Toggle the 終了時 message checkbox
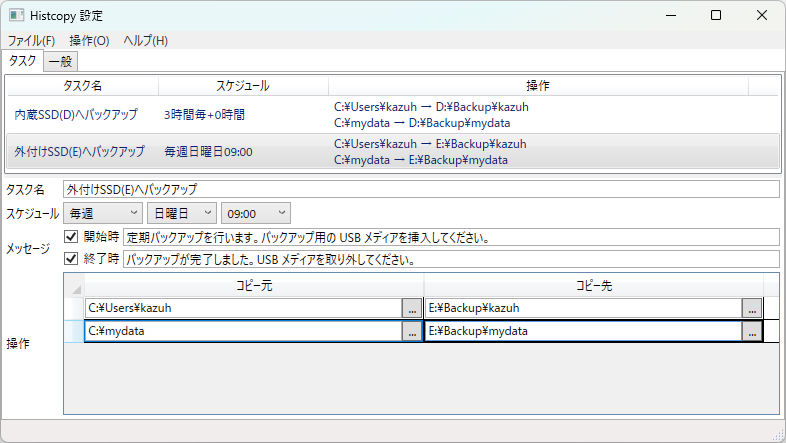Screen dimensions: 786x443 point(71,259)
